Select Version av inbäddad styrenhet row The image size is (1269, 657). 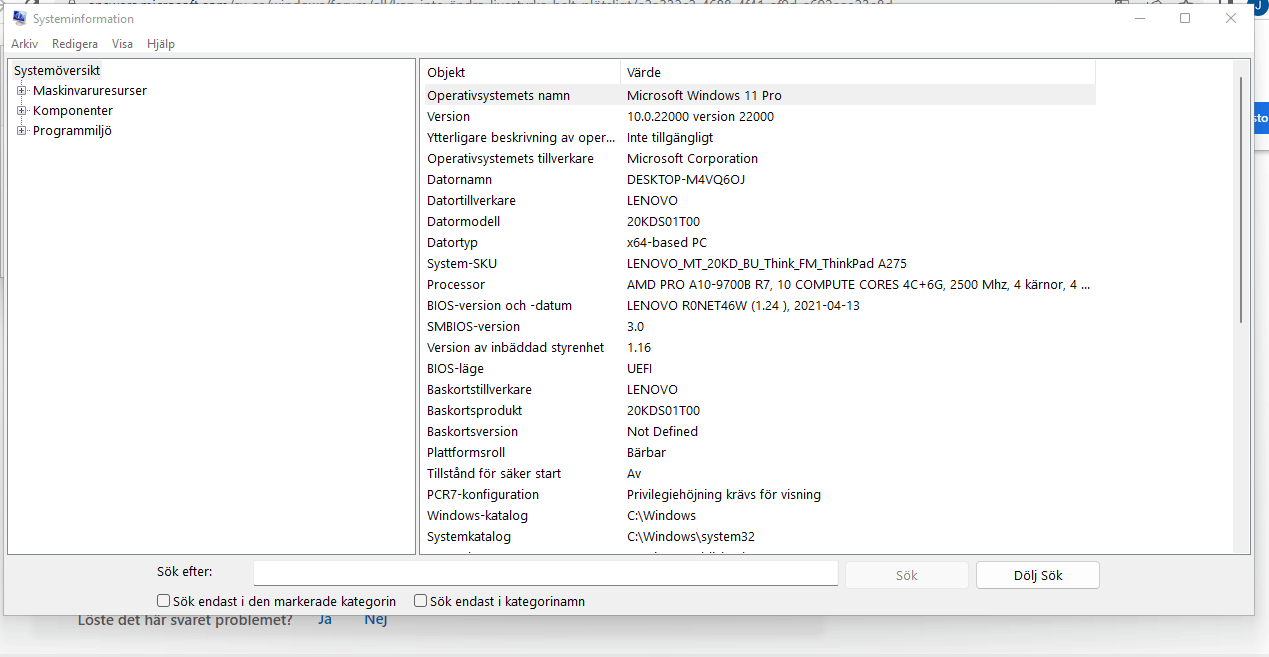(758, 347)
